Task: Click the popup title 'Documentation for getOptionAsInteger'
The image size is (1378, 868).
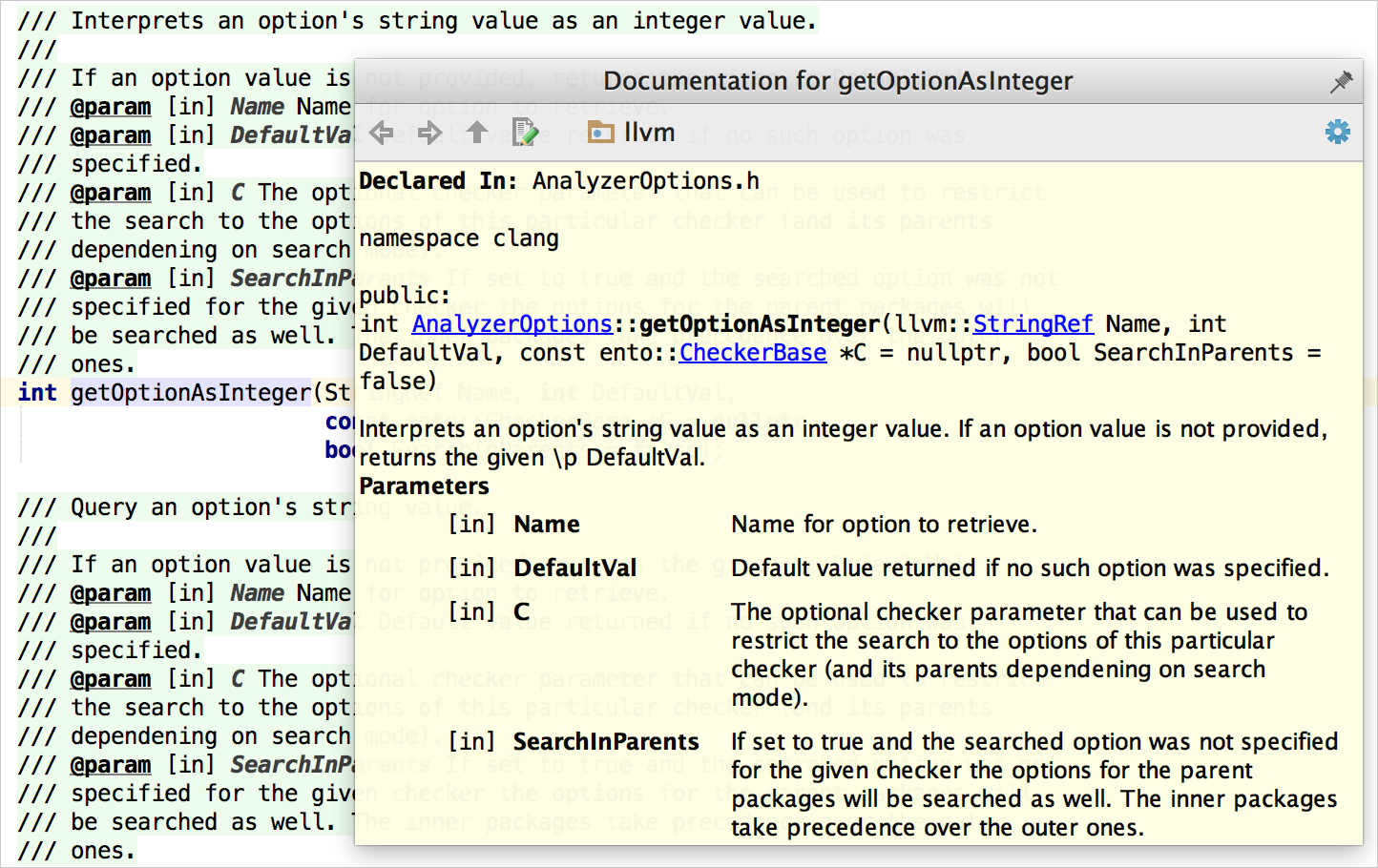Action: click(x=838, y=81)
